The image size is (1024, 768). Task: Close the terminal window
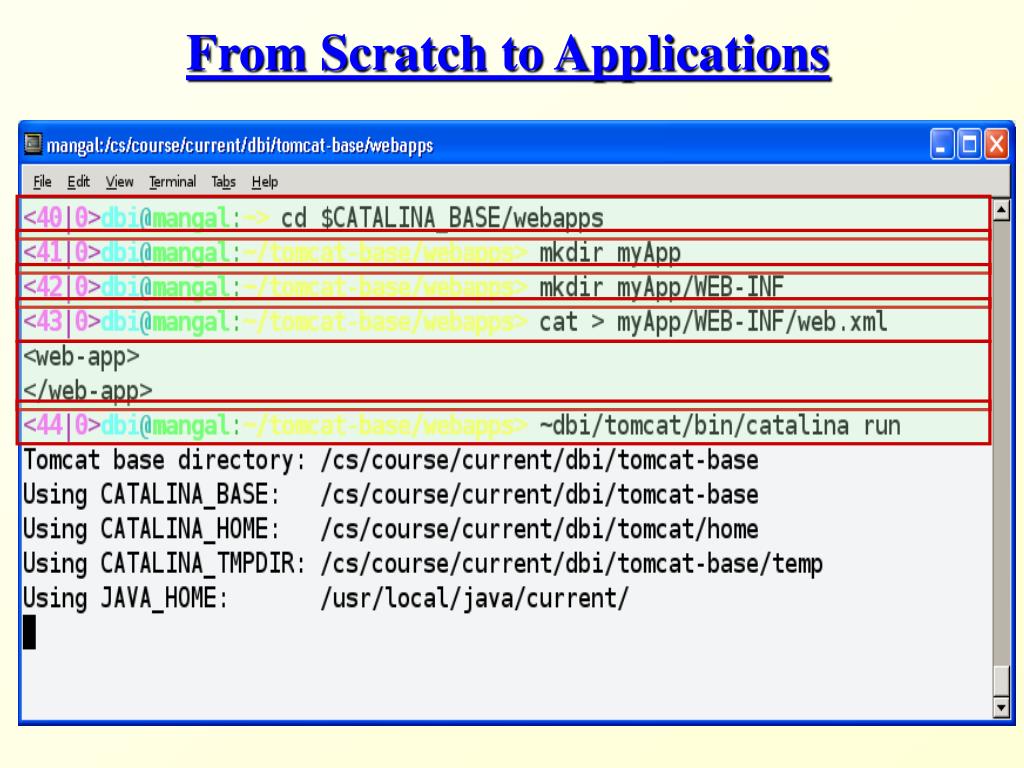tap(997, 144)
